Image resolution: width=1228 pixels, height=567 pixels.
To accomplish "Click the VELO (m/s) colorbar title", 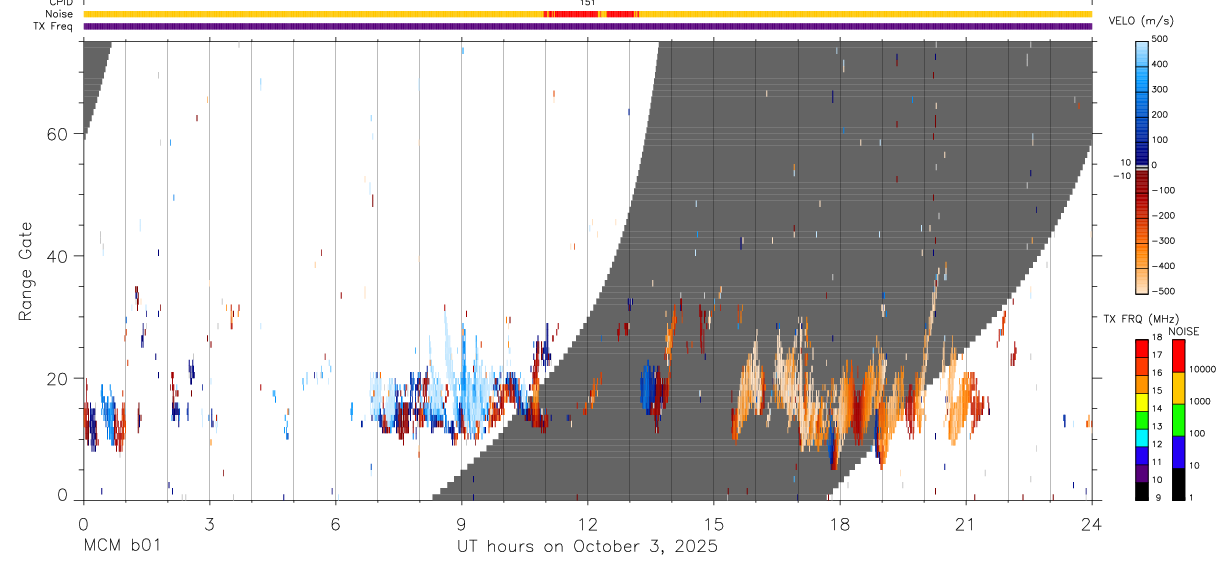I will coord(1142,21).
